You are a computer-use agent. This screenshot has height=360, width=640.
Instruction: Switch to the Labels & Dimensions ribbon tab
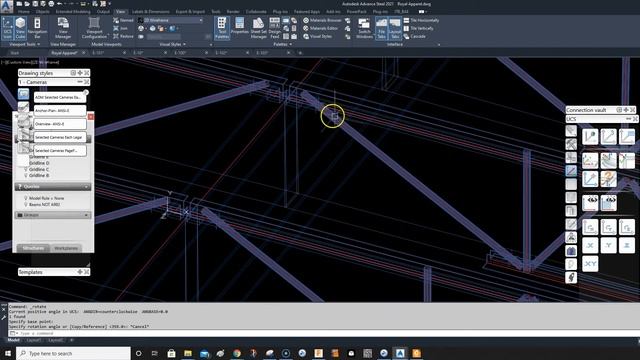click(x=150, y=12)
